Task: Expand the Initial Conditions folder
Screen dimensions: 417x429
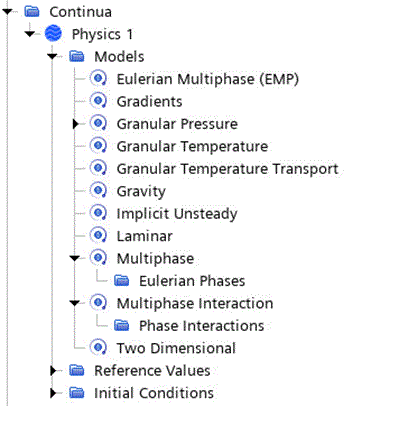Action: pyautogui.click(x=53, y=393)
